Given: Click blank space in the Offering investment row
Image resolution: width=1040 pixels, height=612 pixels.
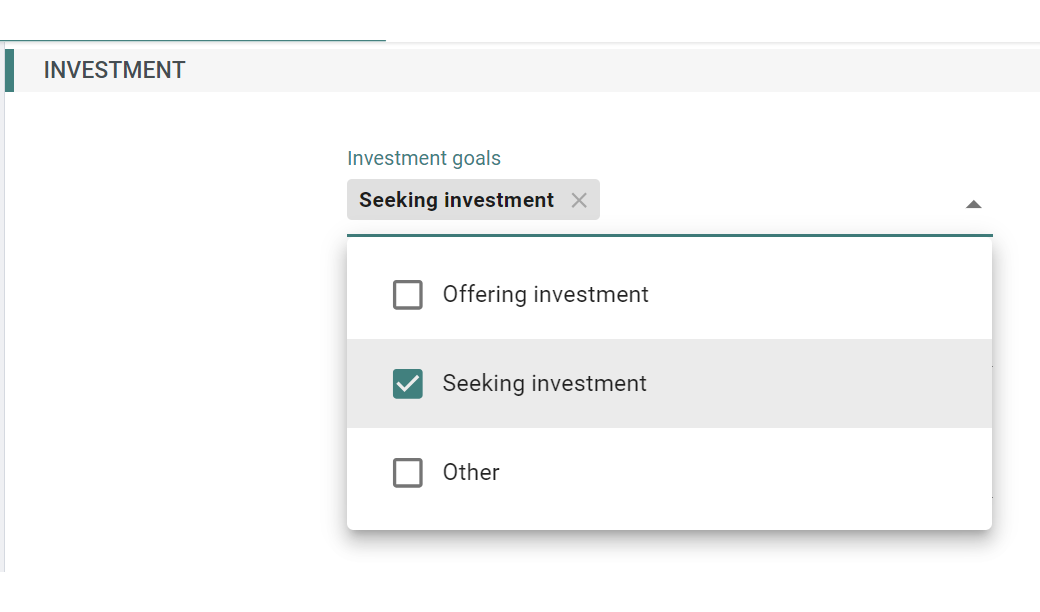Looking at the screenshot, I should [x=820, y=295].
